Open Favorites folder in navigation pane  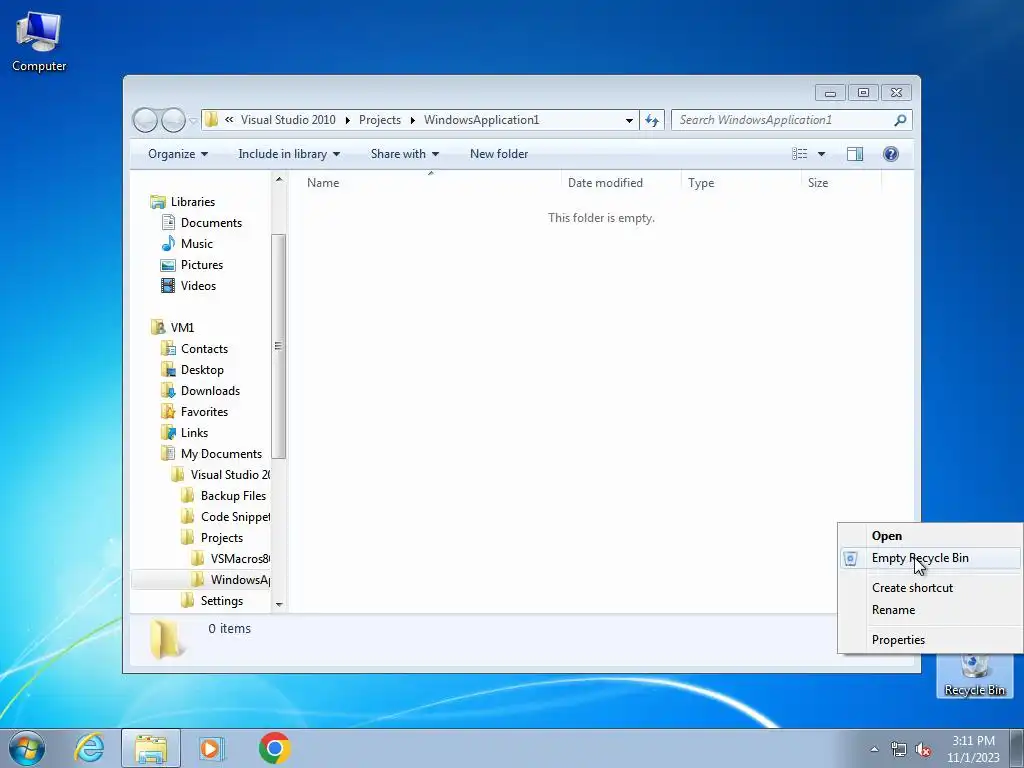coord(204,411)
